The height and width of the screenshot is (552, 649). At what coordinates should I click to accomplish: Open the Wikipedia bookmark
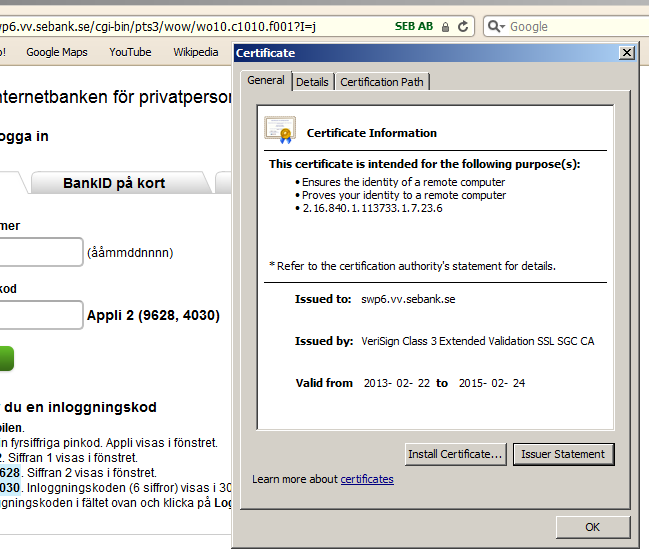[195, 52]
